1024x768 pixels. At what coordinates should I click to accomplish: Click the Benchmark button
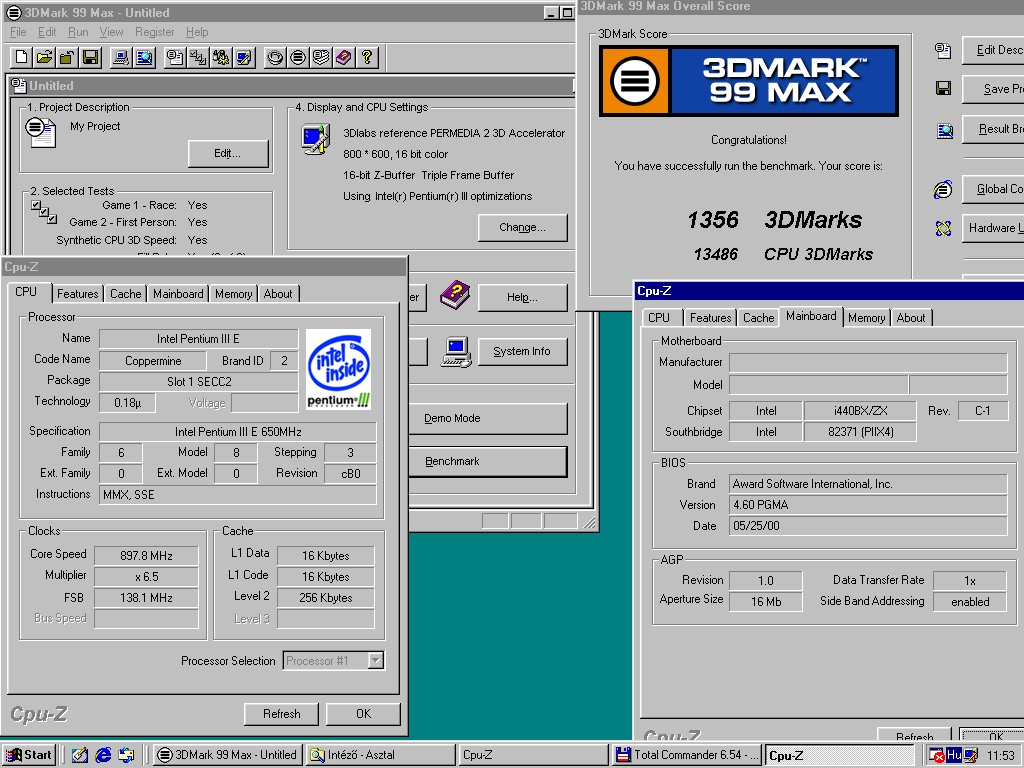(488, 462)
